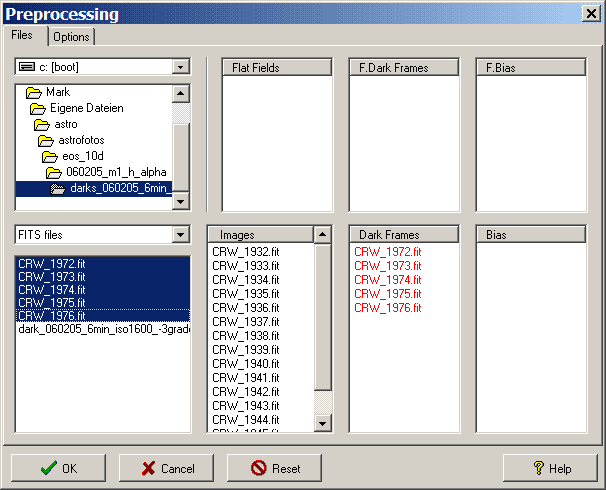Click the Reset button
This screenshot has width=606, height=490.
tap(274, 468)
